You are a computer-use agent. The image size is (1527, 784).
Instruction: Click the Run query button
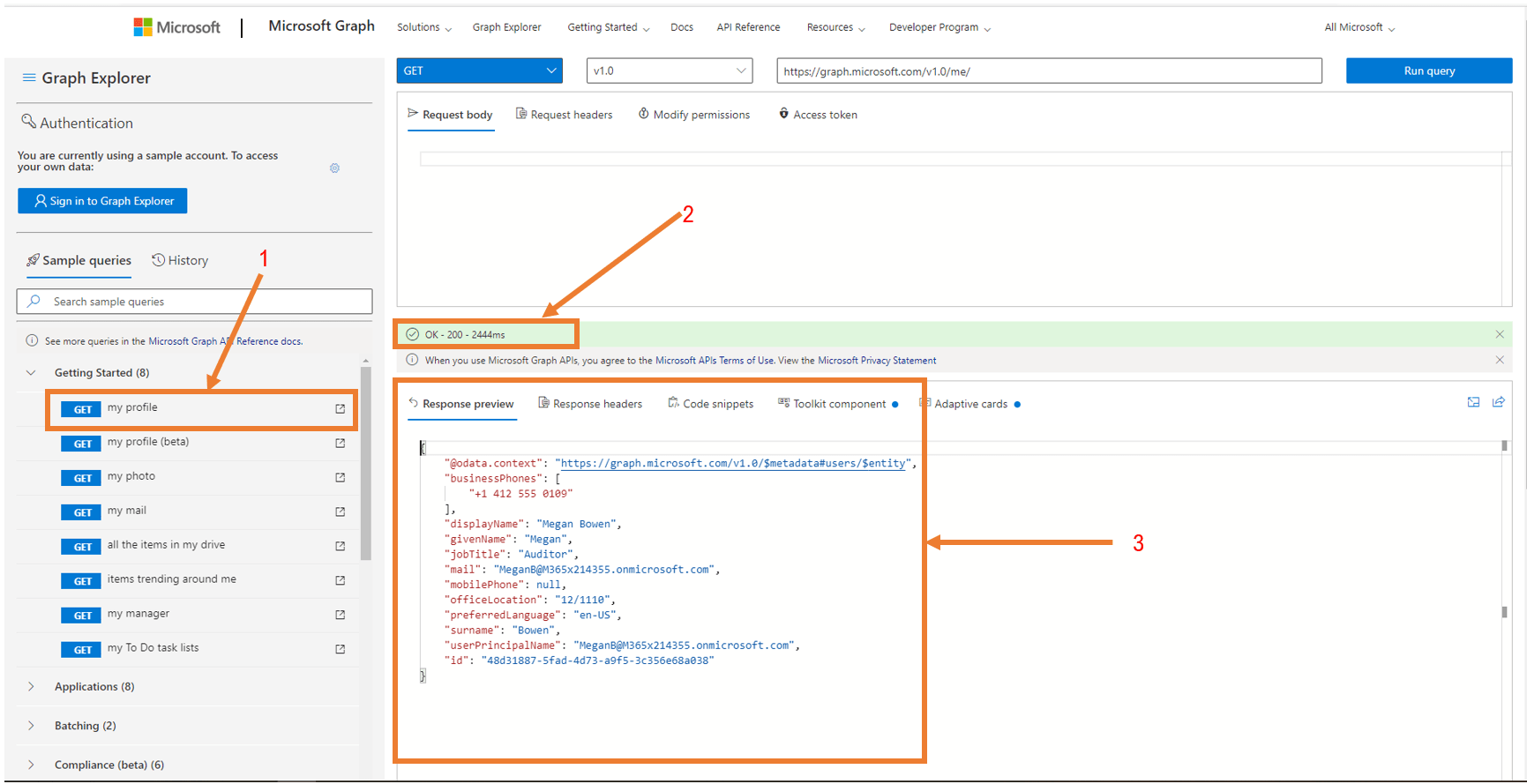pyautogui.click(x=1429, y=71)
